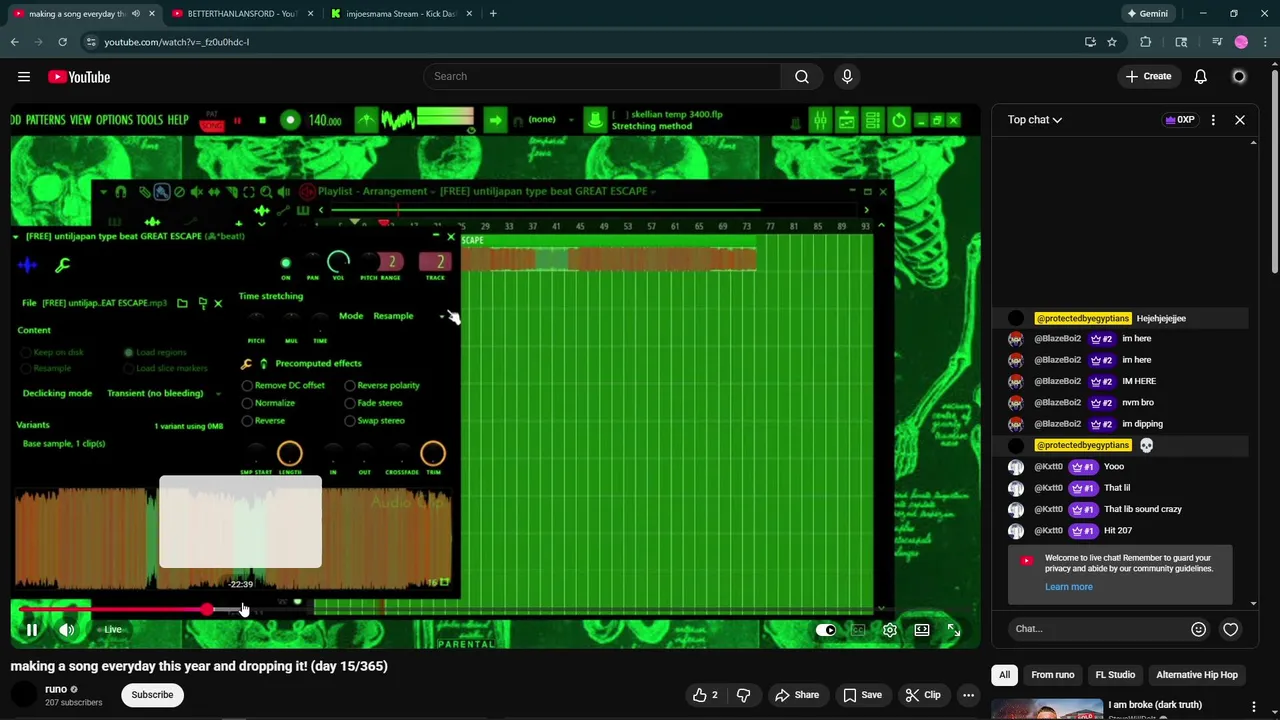Toggle the ON light in sample channel
The image size is (1280, 720).
coord(286,263)
